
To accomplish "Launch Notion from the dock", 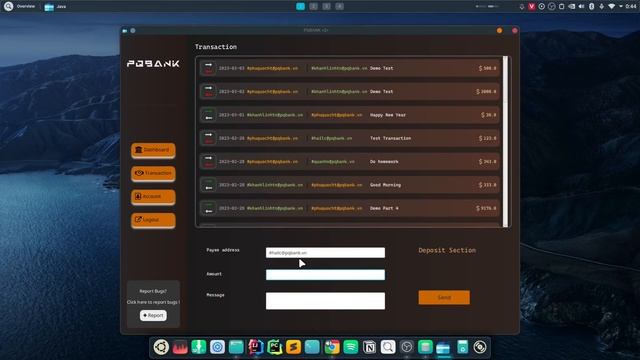I will (369, 347).
